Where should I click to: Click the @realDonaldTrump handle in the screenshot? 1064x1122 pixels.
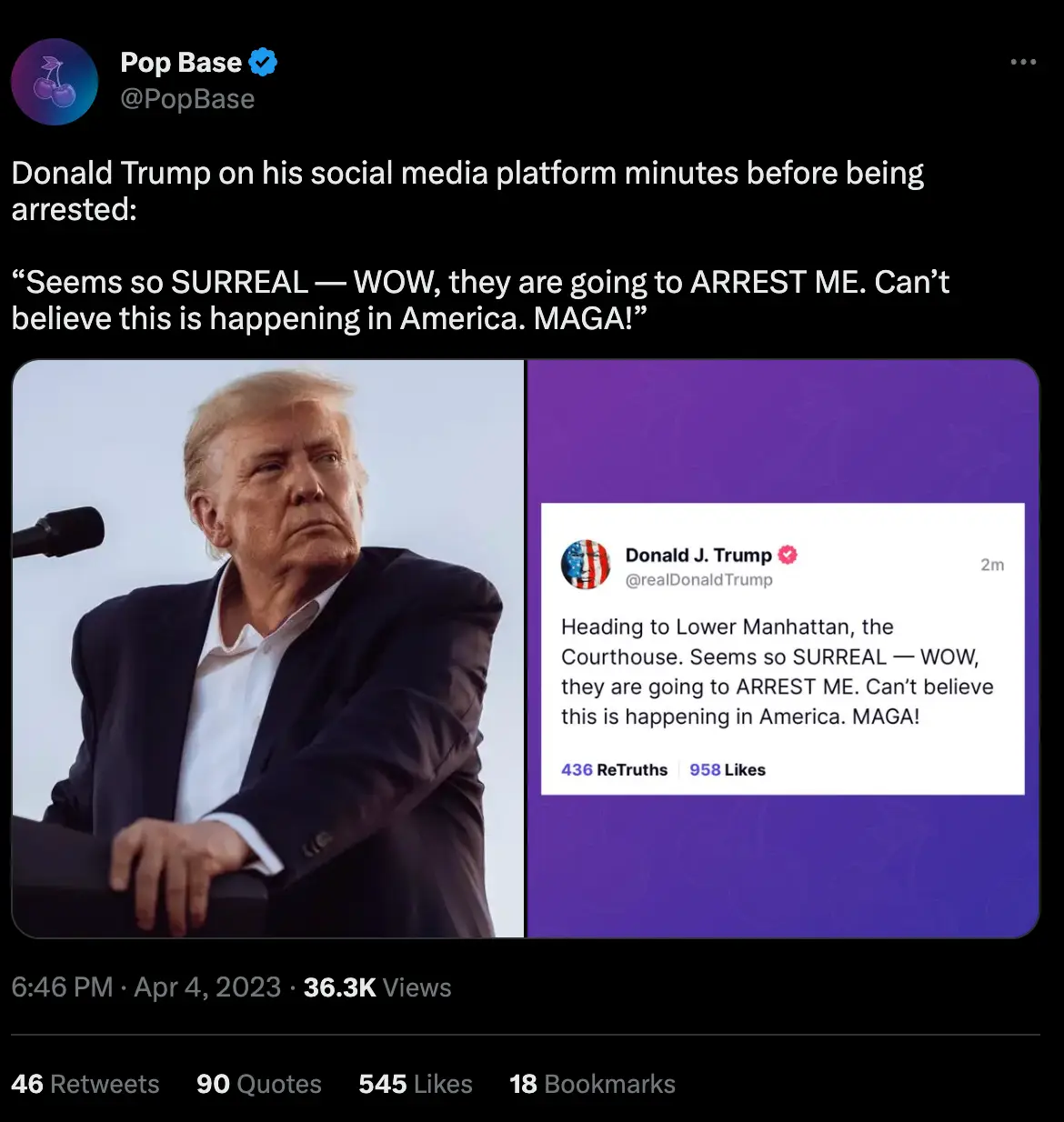700,579
